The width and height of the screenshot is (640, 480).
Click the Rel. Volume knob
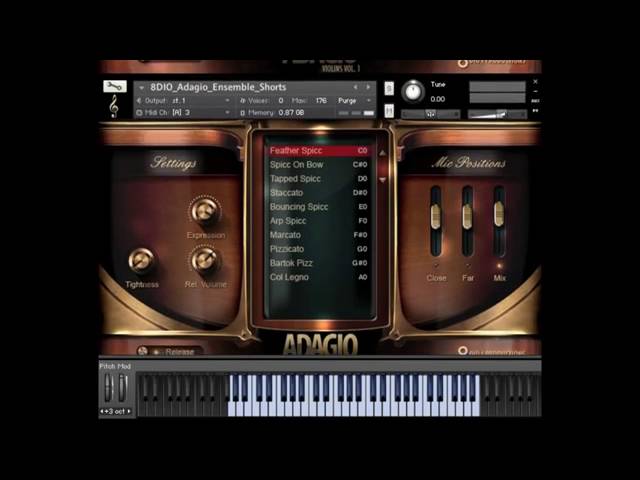tap(205, 260)
